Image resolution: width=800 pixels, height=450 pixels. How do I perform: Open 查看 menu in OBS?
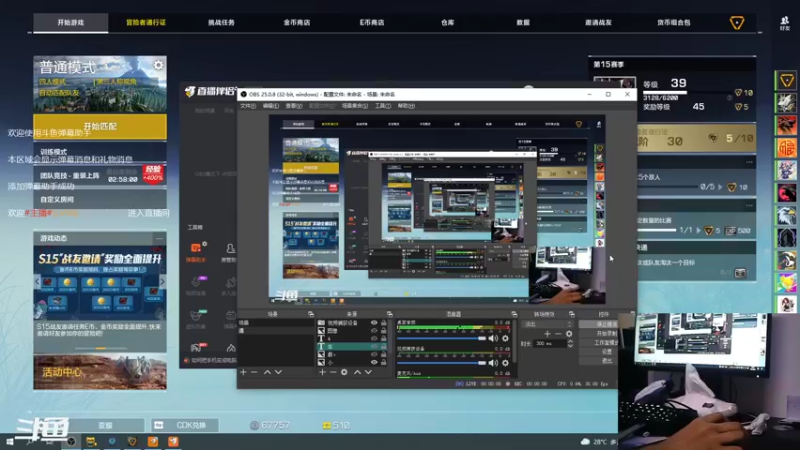pos(293,106)
